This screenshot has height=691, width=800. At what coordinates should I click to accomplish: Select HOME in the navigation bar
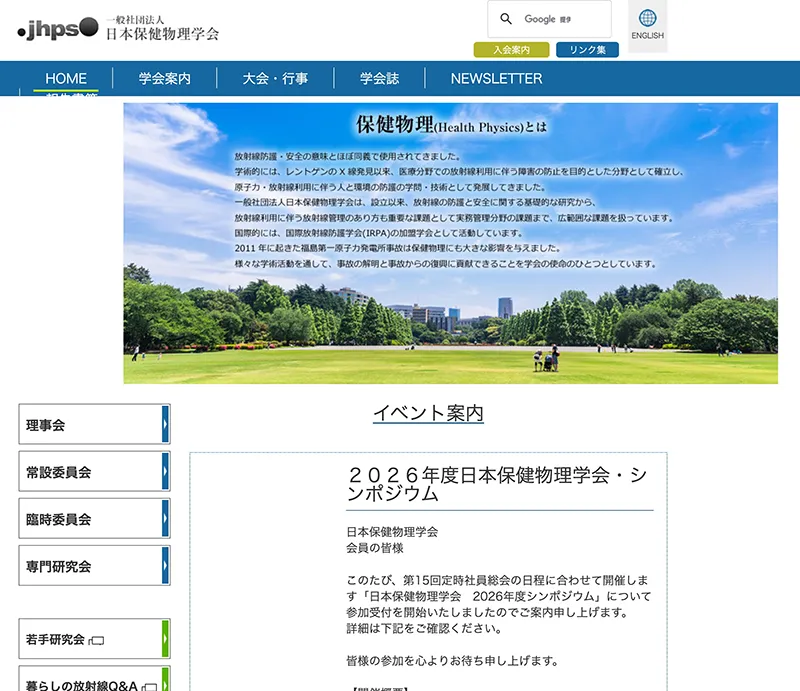(66, 78)
